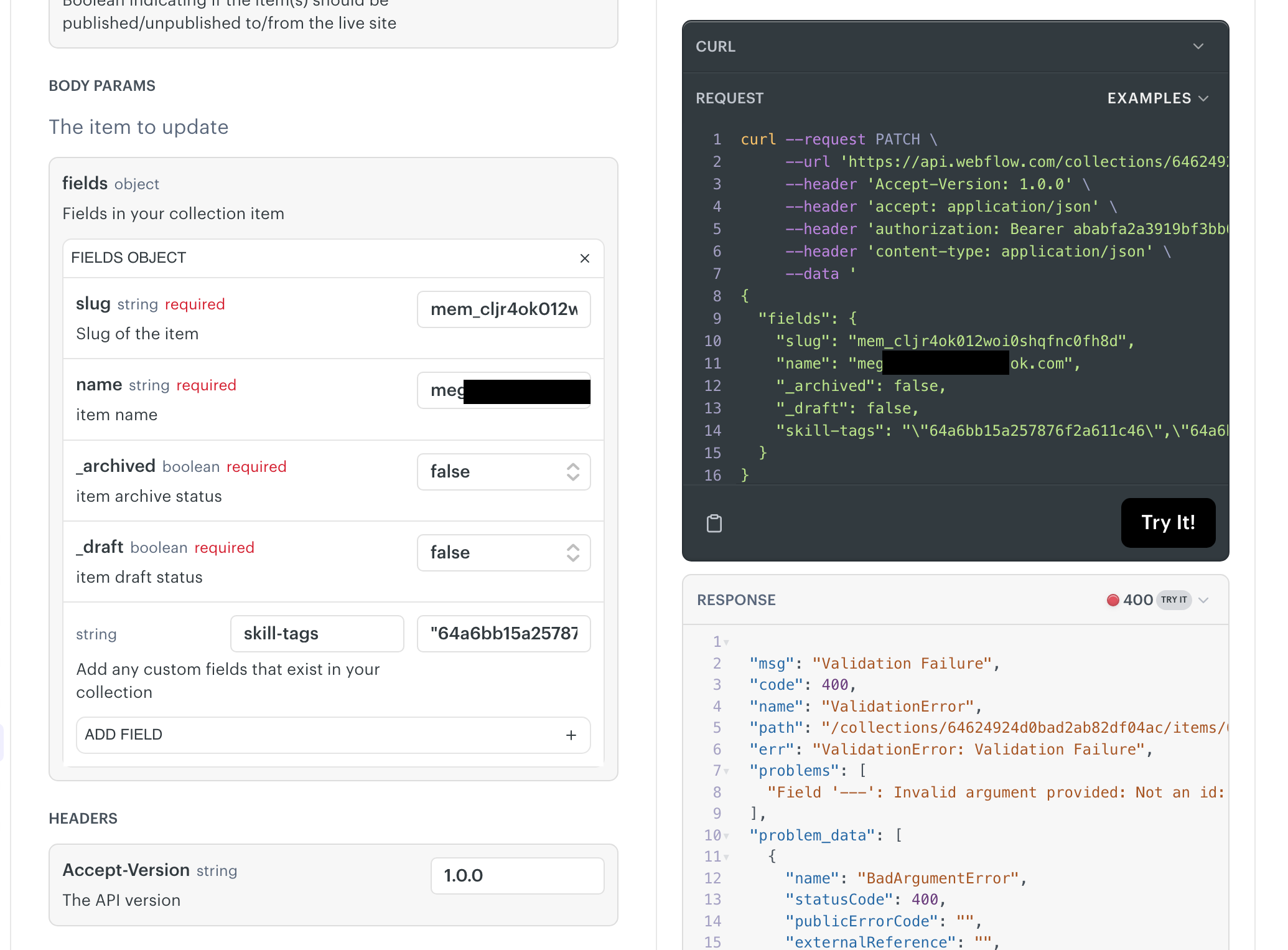Open the EXAMPLES dropdown

pos(1157,98)
